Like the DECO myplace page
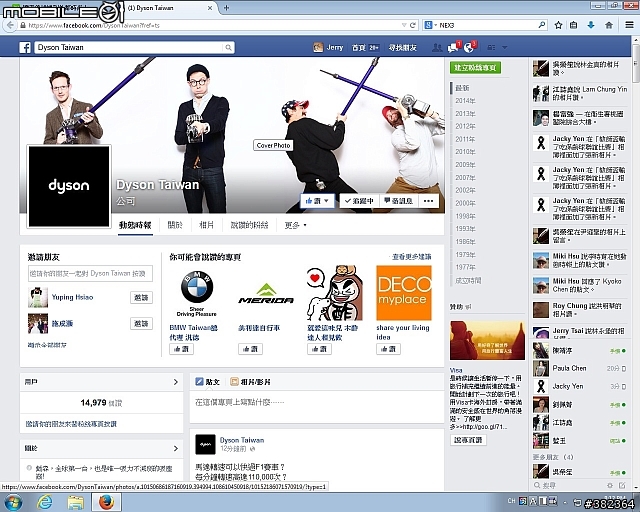The width and height of the screenshot is (640, 512). point(388,349)
